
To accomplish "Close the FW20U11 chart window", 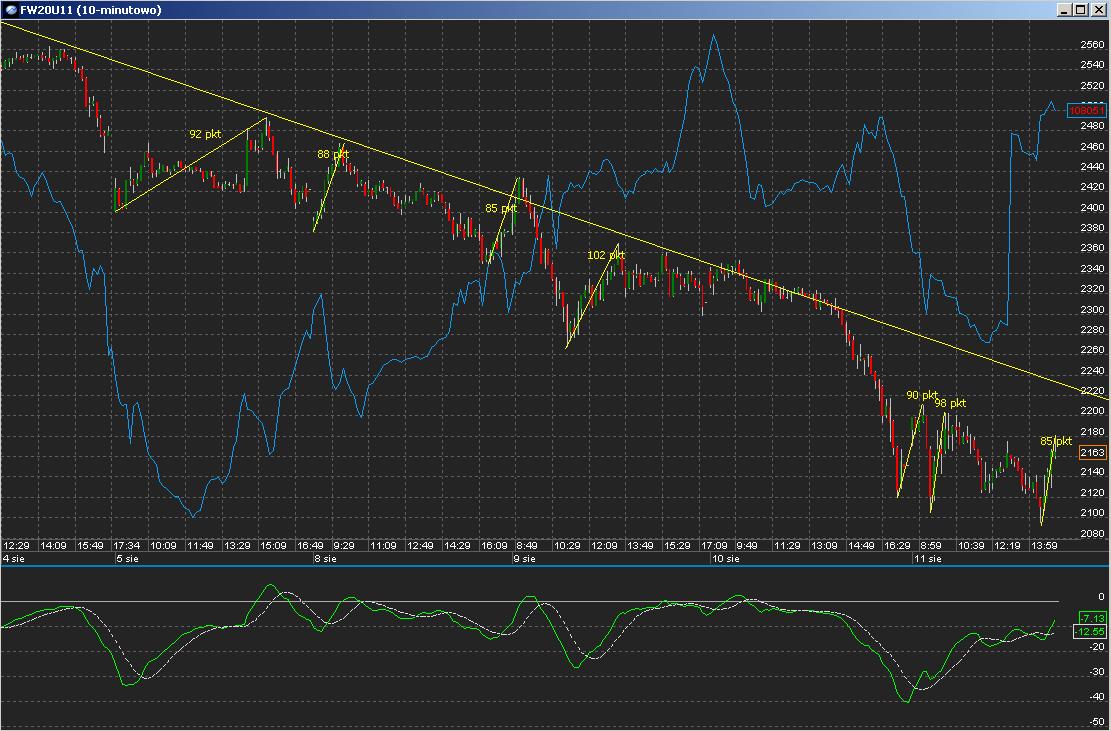I will (x=1097, y=9).
